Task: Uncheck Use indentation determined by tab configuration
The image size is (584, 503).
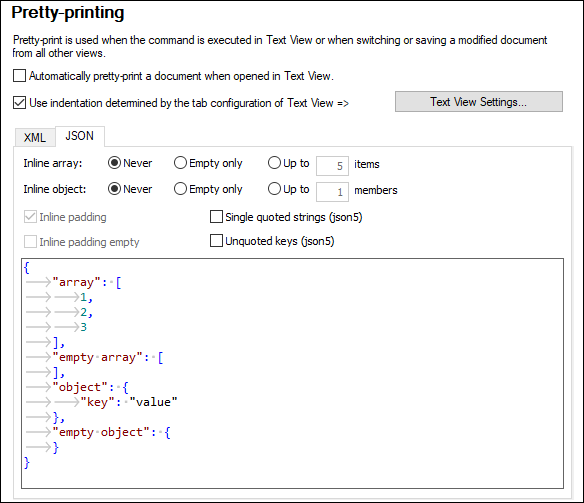Action: click(19, 102)
